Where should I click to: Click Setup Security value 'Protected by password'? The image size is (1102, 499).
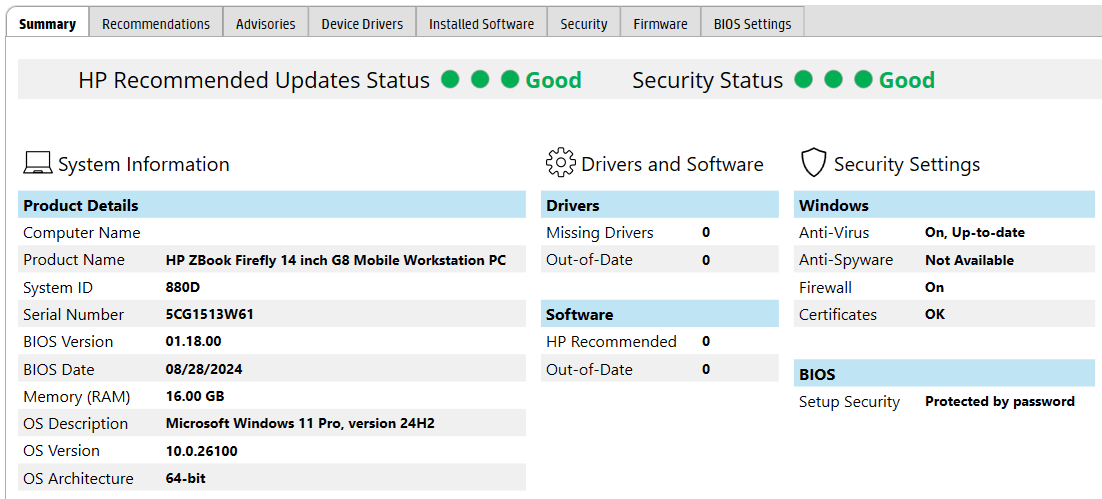pyautogui.click(x=999, y=402)
